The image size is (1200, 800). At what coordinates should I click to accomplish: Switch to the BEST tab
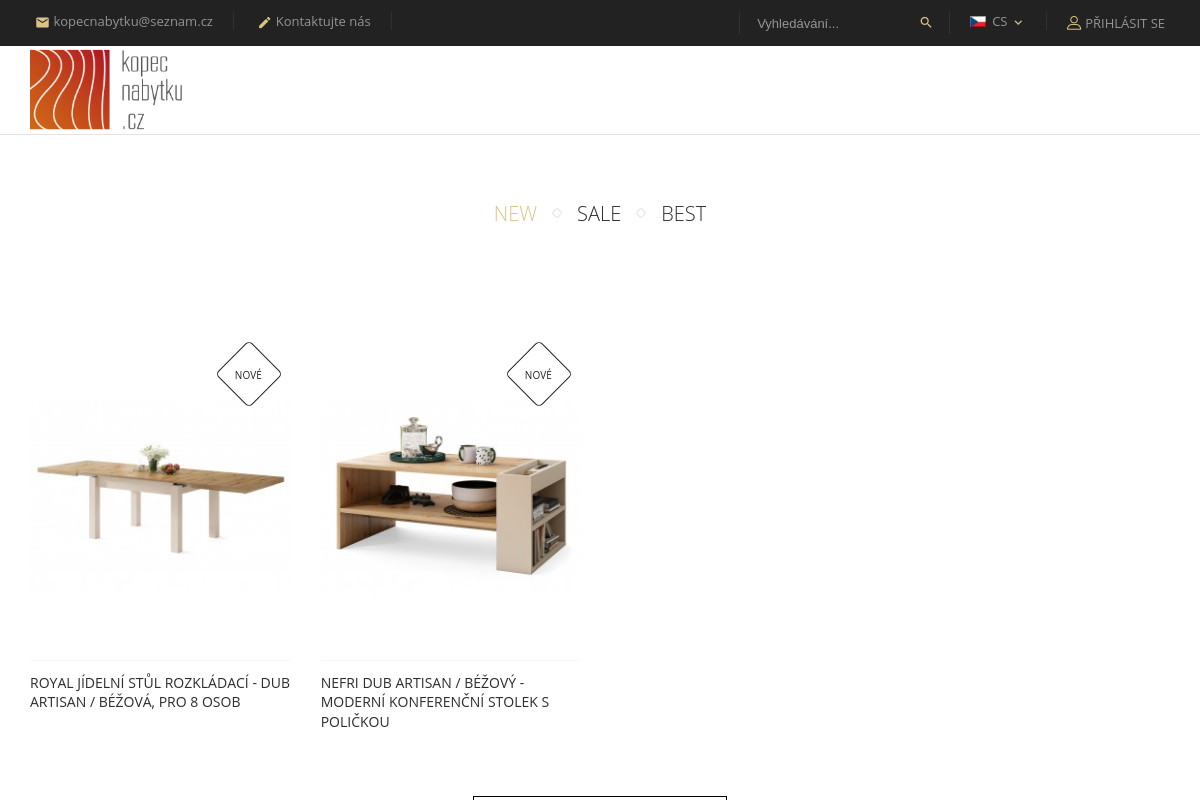[683, 213]
